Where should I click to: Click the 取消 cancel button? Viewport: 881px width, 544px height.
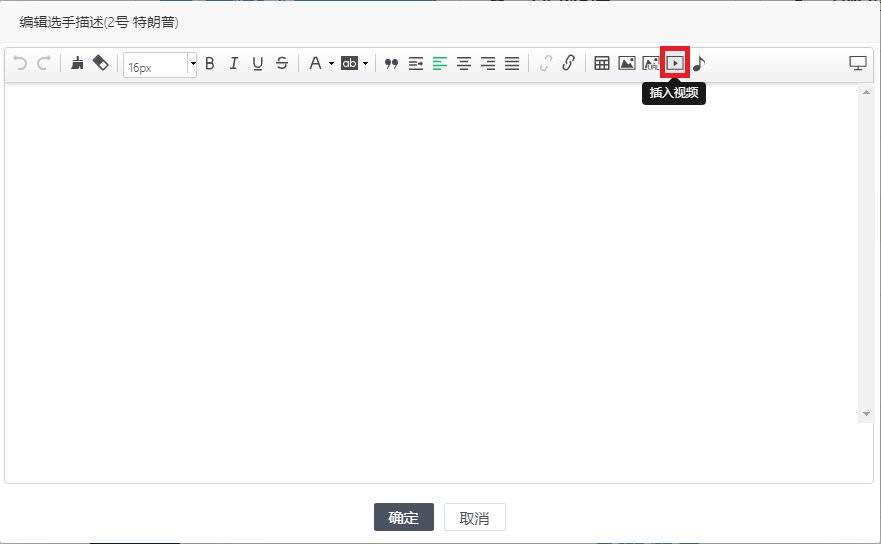coord(475,517)
